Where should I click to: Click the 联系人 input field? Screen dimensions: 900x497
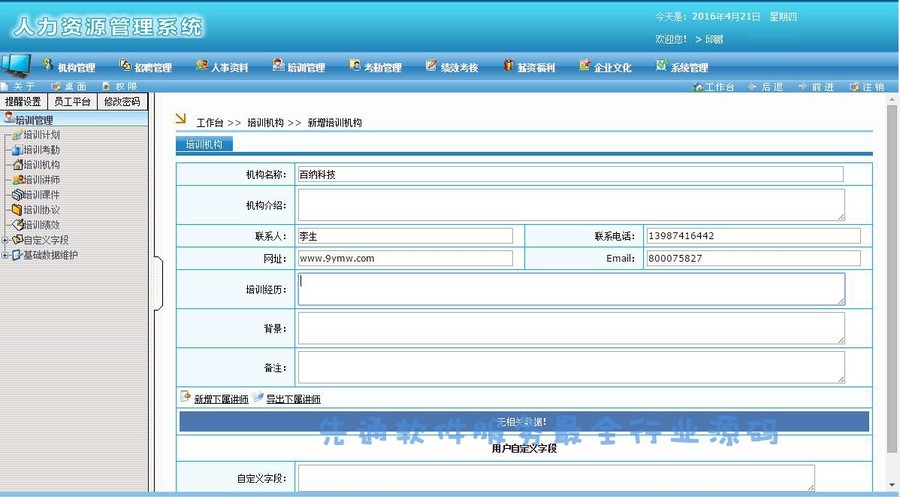click(x=405, y=236)
